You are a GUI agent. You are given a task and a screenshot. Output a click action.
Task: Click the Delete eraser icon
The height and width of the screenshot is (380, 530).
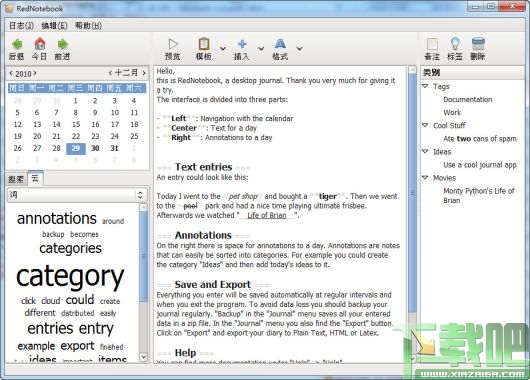pyautogui.click(x=478, y=44)
